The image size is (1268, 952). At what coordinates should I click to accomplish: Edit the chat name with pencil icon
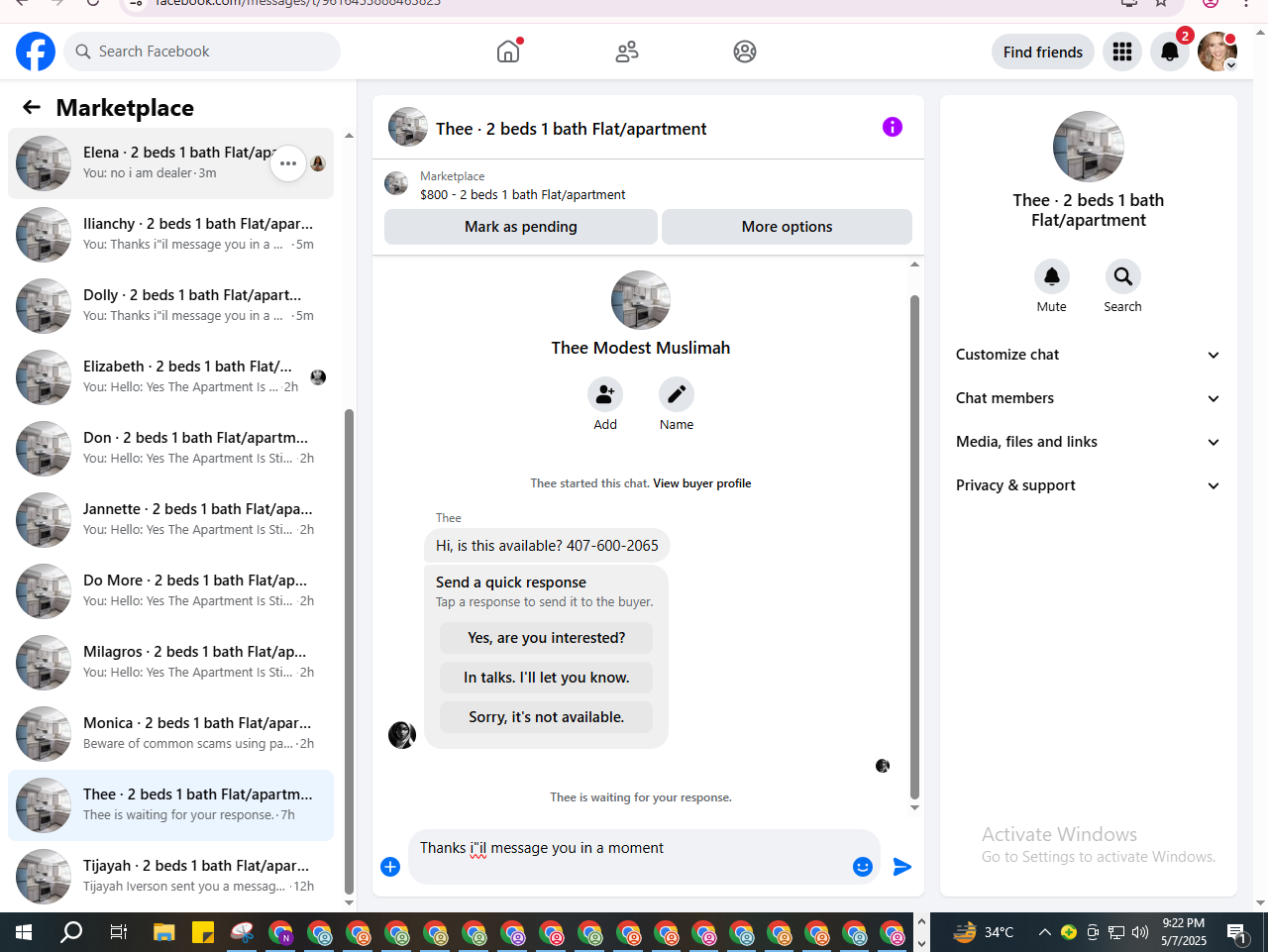point(677,395)
